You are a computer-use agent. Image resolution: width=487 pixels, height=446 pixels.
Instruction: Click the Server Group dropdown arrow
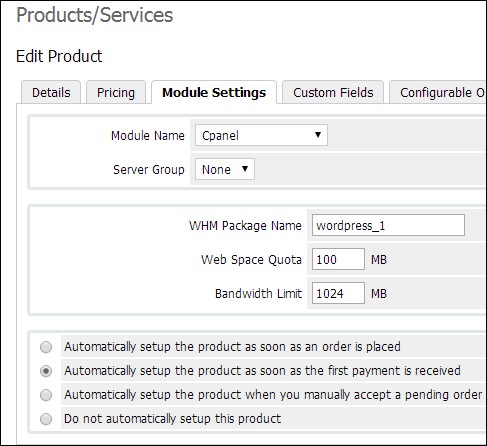coord(245,169)
